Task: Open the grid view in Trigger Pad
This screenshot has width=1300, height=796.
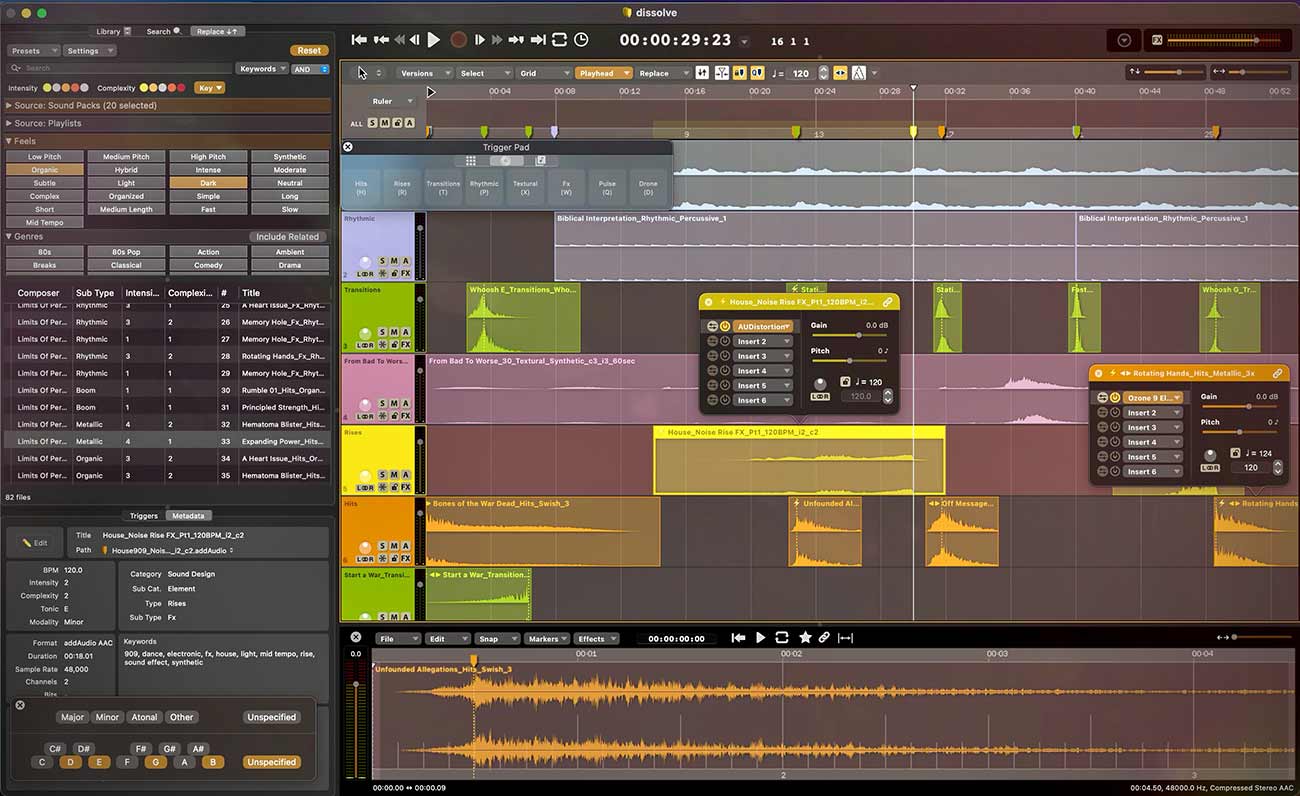Action: 470,160
